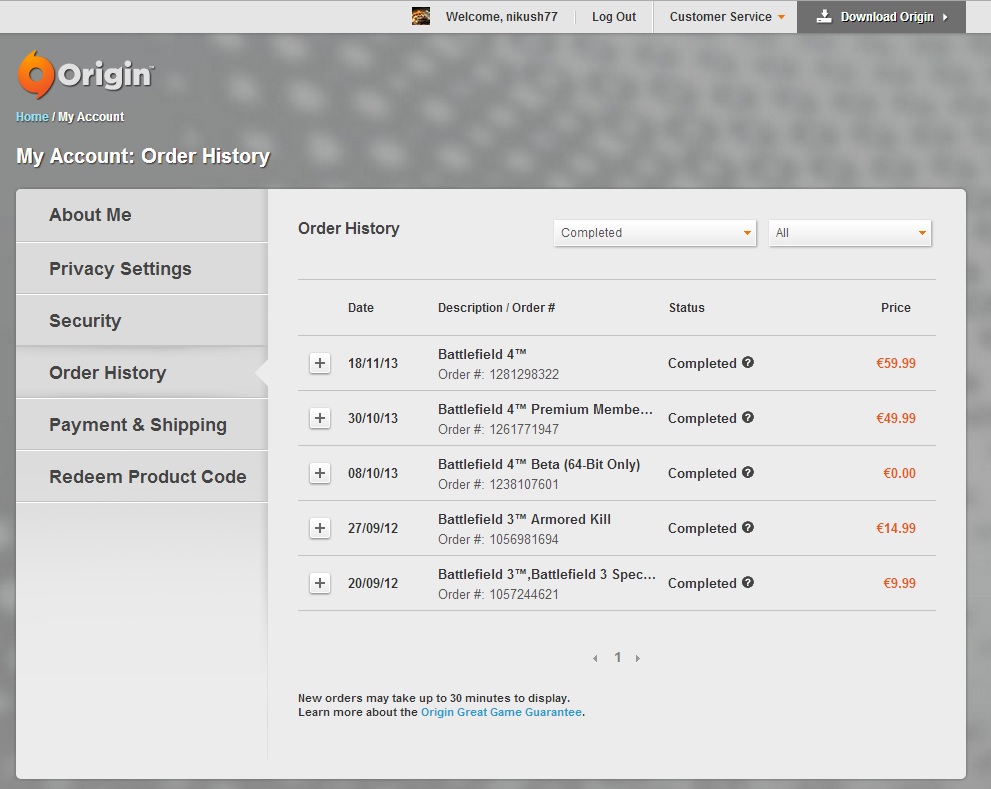Expand the Battlefield 4 Beta order 08/10/13
This screenshot has height=789, width=991.
tap(320, 473)
